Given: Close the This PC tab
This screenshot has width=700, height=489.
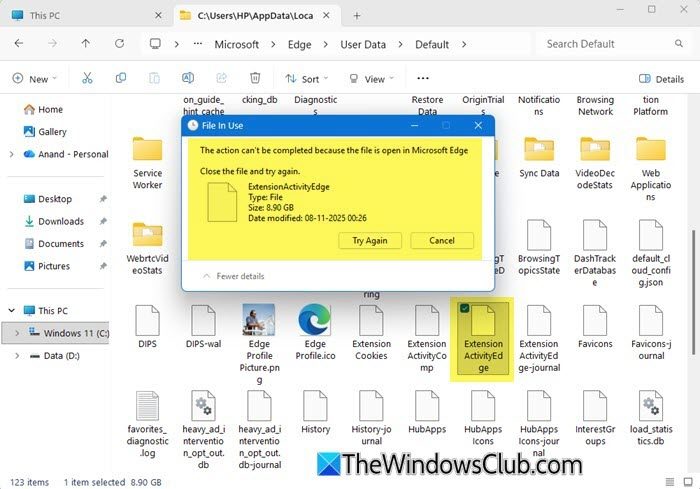Looking at the screenshot, I should tap(158, 16).
